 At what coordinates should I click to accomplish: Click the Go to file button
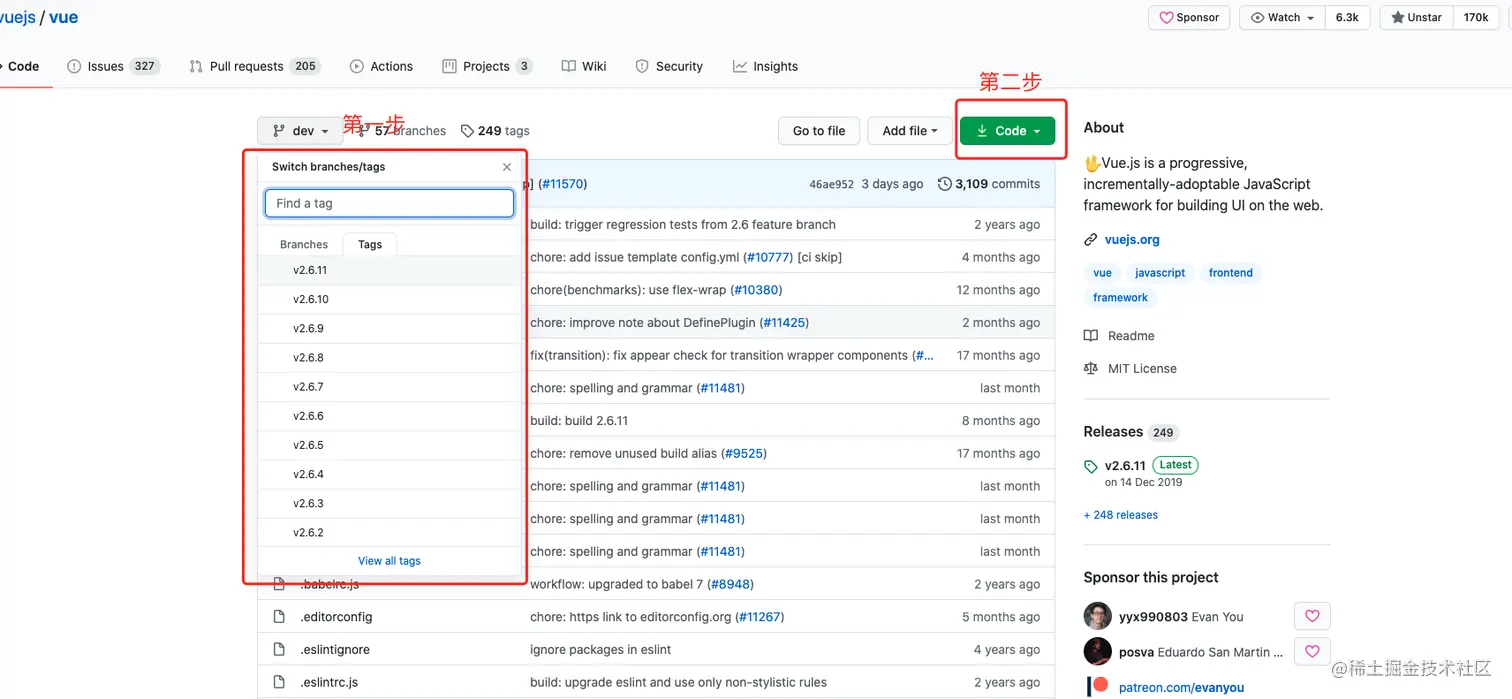tap(819, 131)
